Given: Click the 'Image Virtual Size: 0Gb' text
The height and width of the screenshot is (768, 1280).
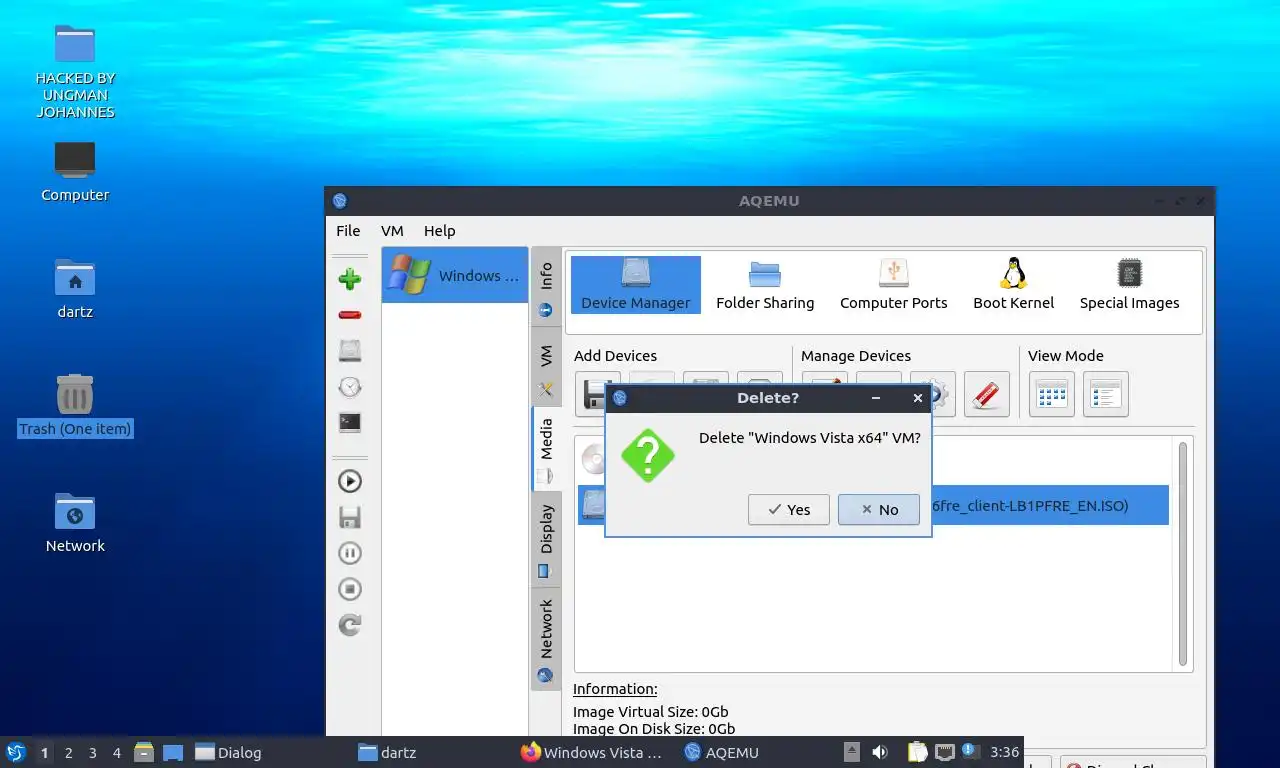Looking at the screenshot, I should tap(650, 712).
